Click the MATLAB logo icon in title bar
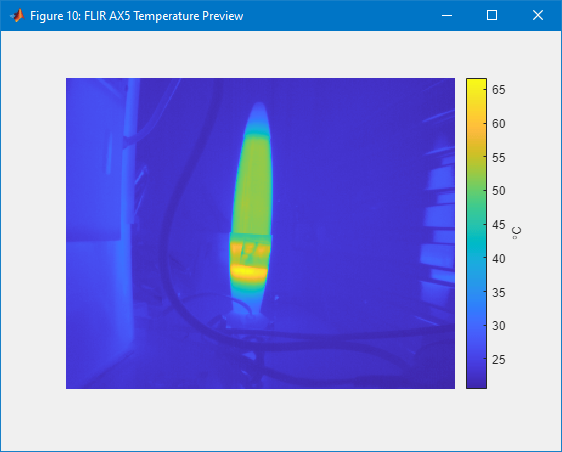 coord(17,15)
